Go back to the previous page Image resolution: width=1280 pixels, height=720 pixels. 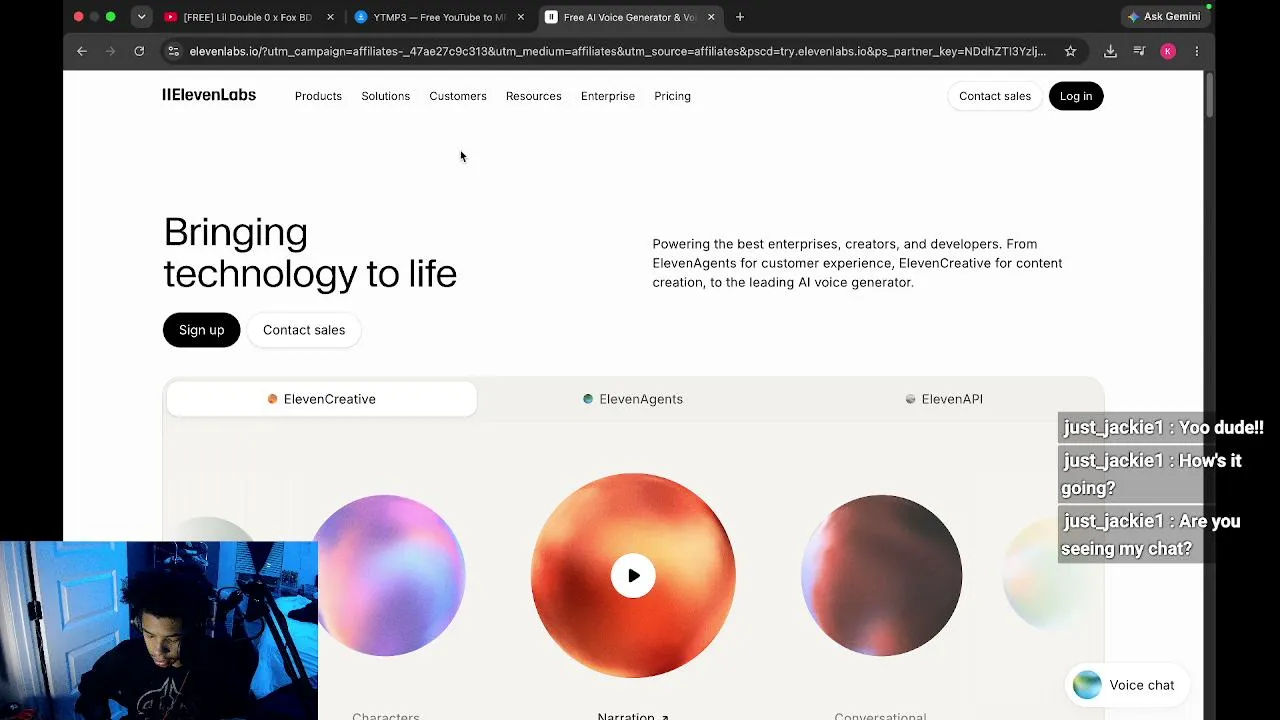[x=82, y=51]
